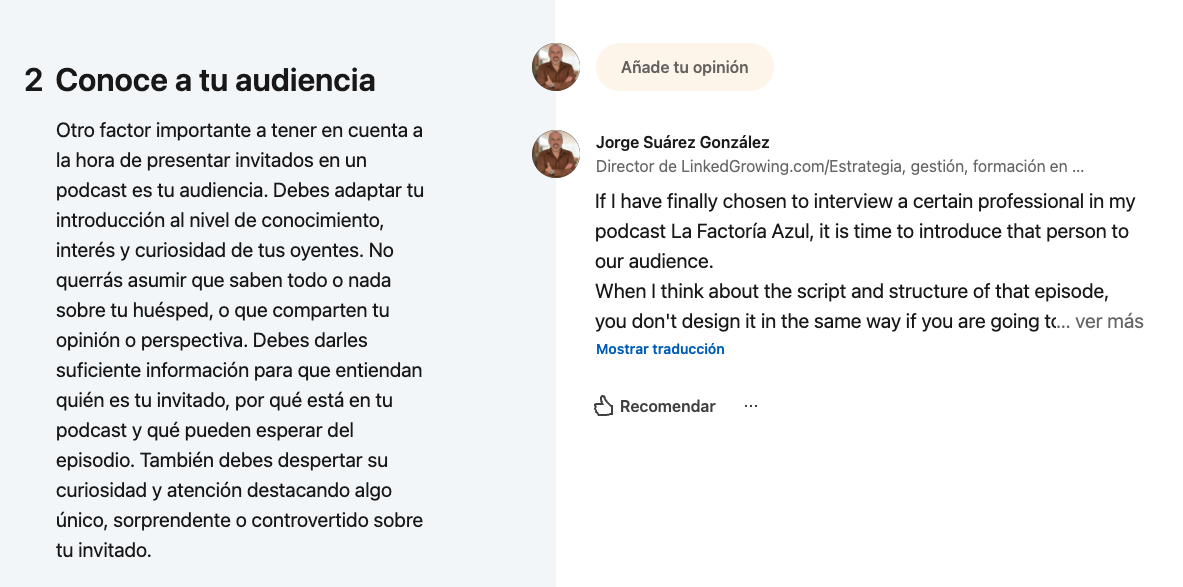The width and height of the screenshot is (1183, 587).
Task: Select the section number 2
Action: (x=34, y=80)
